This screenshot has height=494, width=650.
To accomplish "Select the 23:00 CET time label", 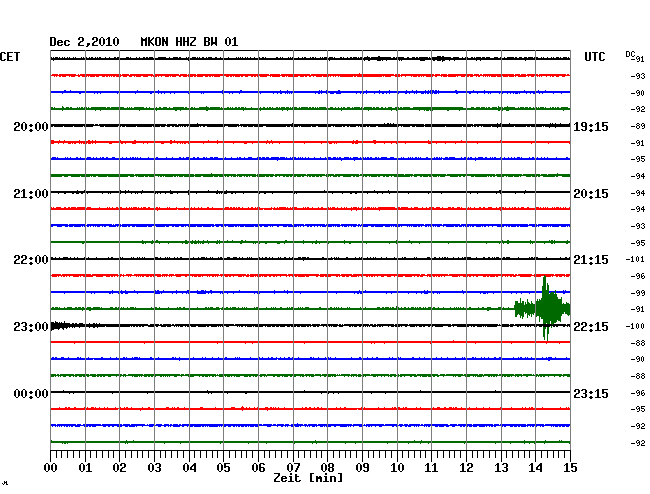I will pos(31,327).
